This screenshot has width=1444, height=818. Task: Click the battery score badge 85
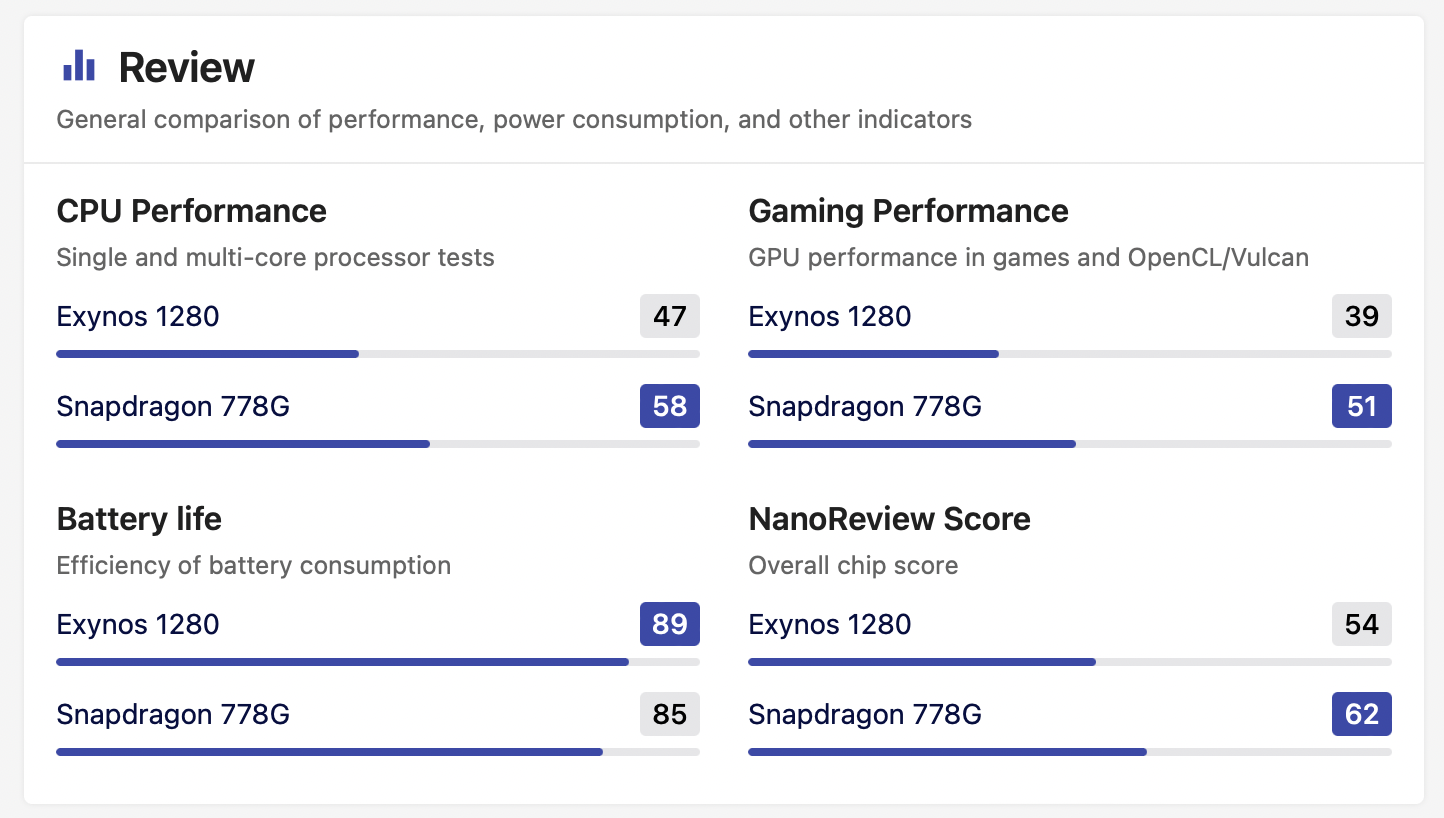(x=670, y=714)
